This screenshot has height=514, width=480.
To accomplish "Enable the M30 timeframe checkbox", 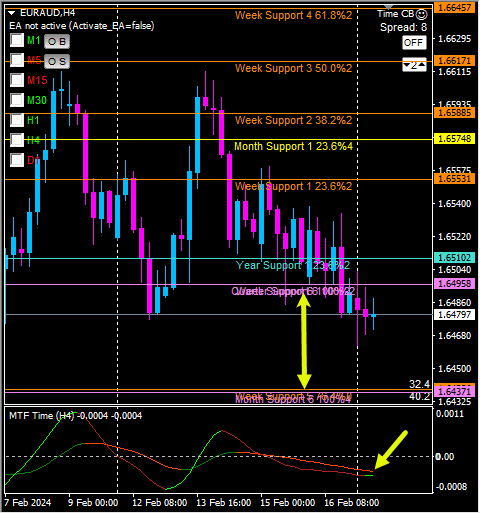I will point(17,100).
